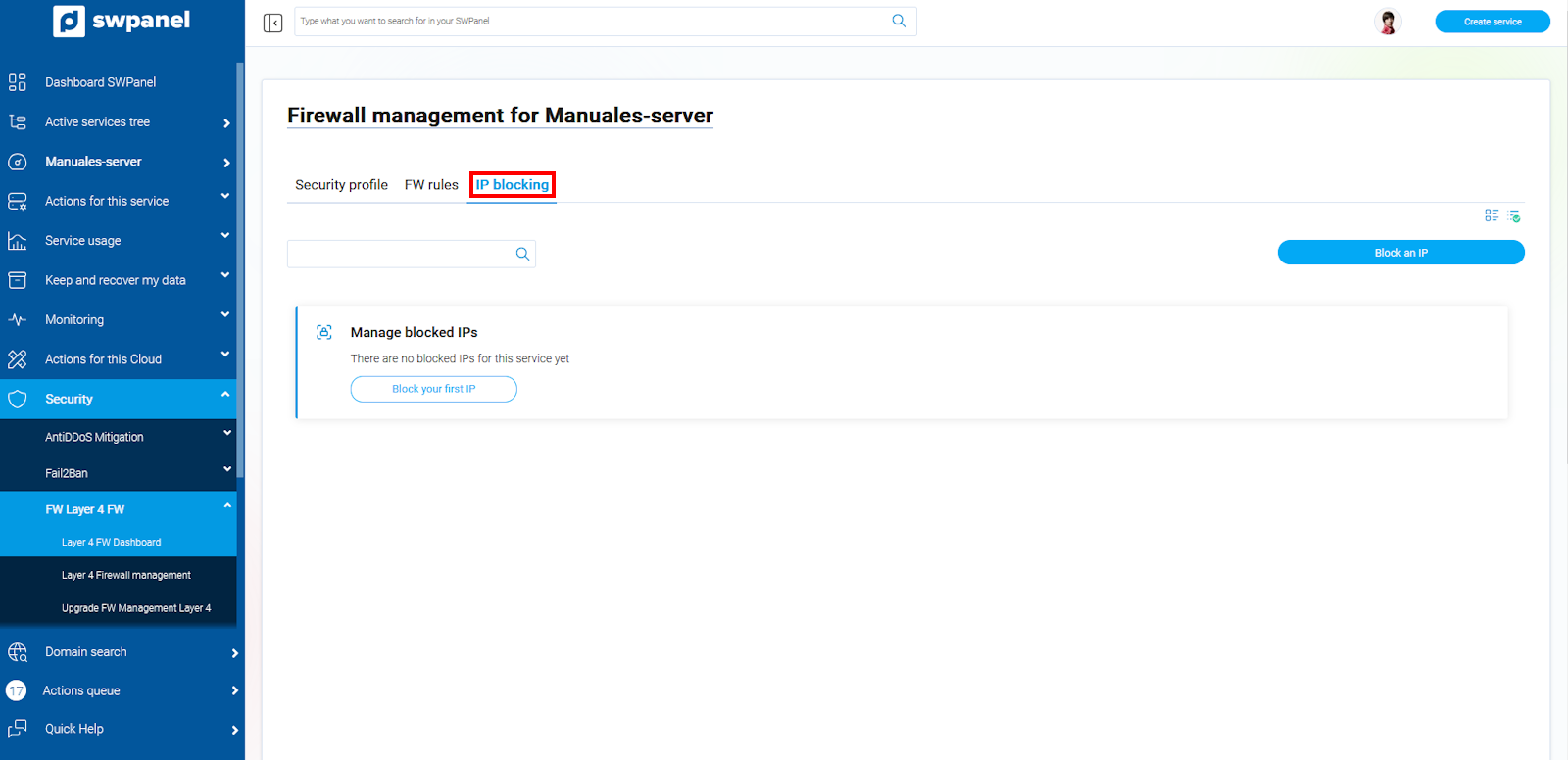Click the Block your first IP button
The height and width of the screenshot is (760, 1568).
[x=433, y=389]
